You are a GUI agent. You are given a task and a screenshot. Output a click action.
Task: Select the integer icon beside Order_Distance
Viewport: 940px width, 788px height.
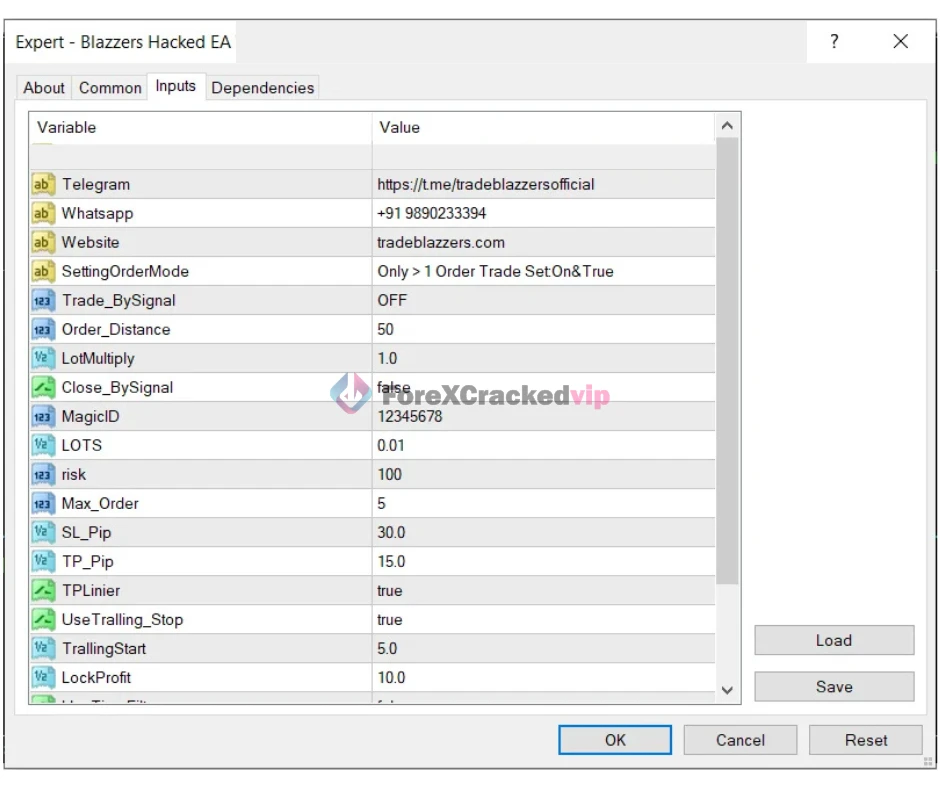[x=43, y=329]
